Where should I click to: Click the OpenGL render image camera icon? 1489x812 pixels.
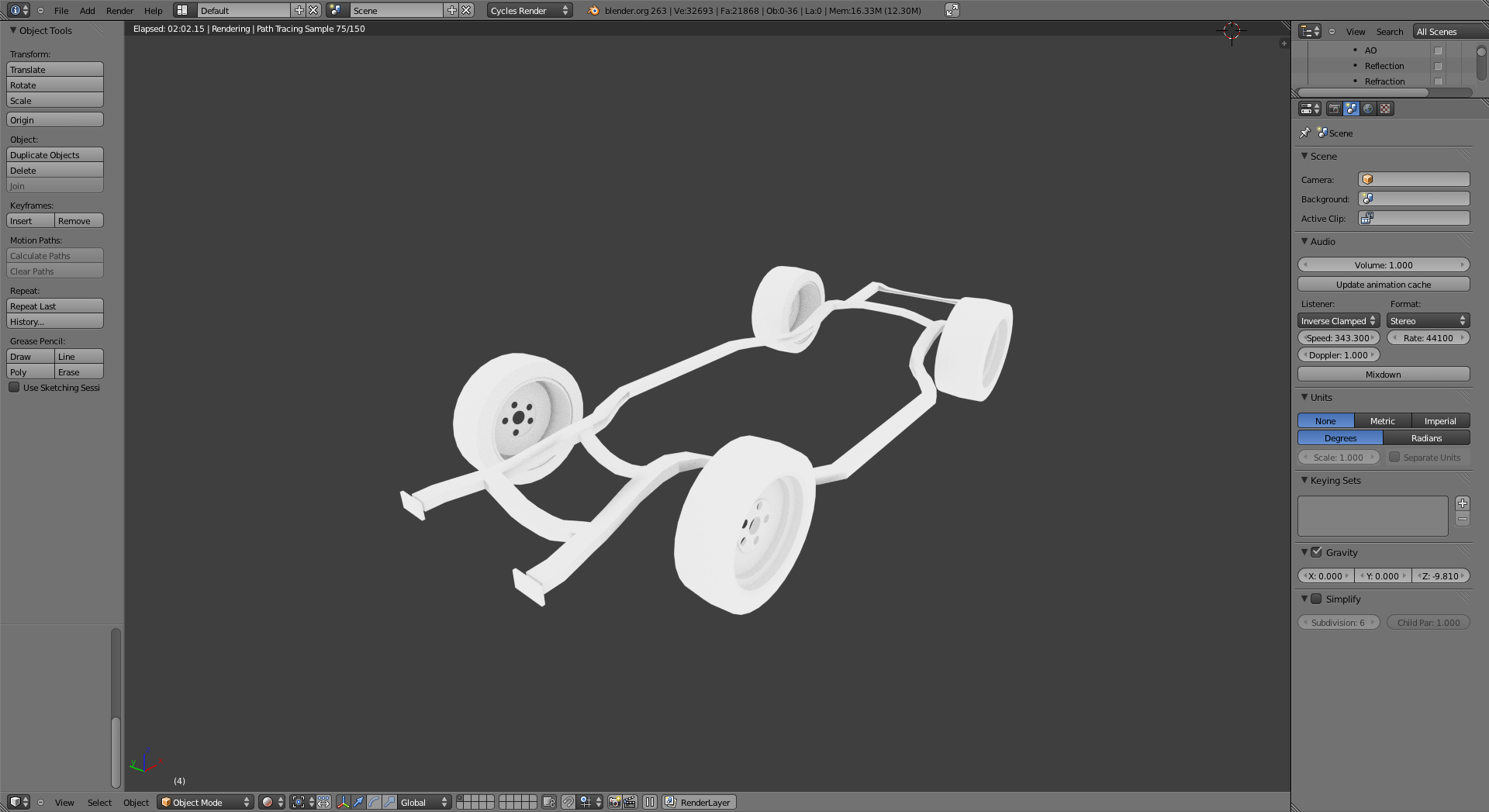[614, 802]
